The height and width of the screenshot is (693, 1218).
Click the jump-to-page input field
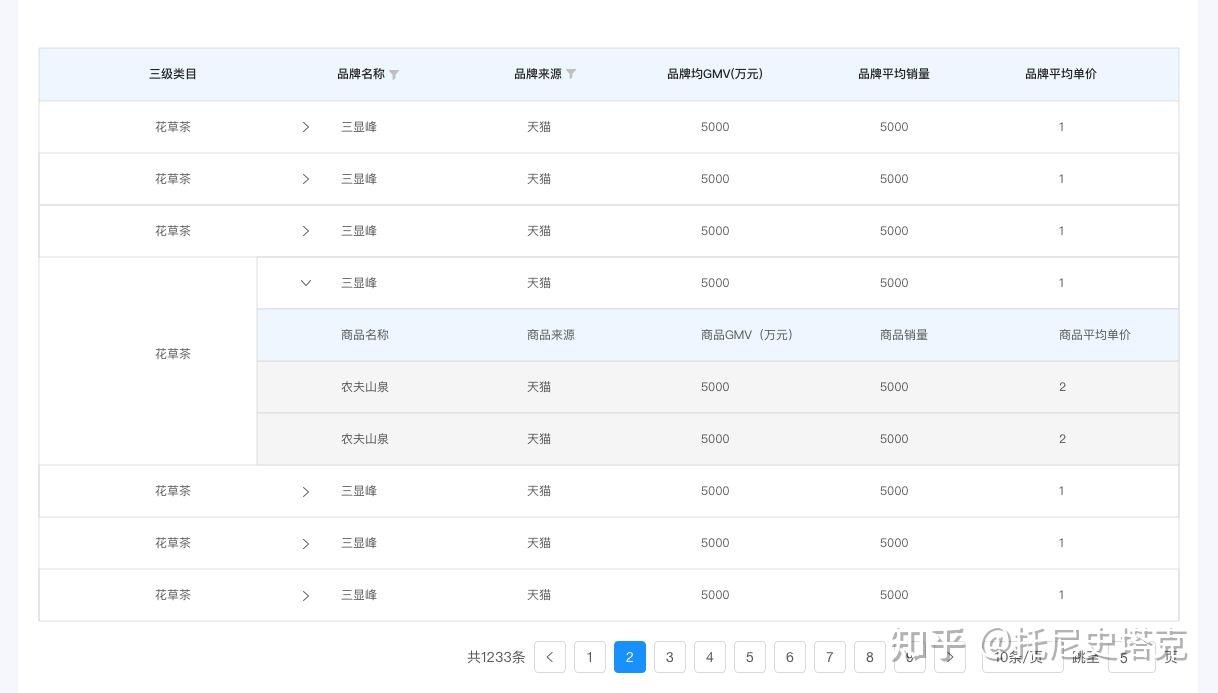1131,657
